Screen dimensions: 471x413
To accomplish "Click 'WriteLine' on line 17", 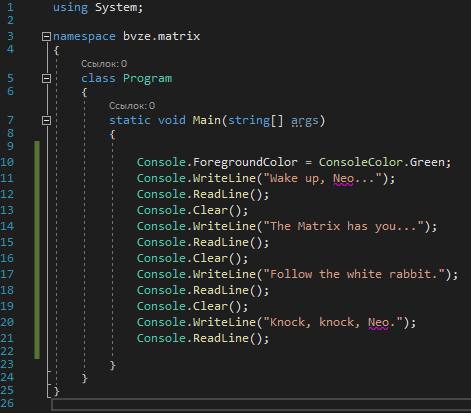I will [224, 274].
